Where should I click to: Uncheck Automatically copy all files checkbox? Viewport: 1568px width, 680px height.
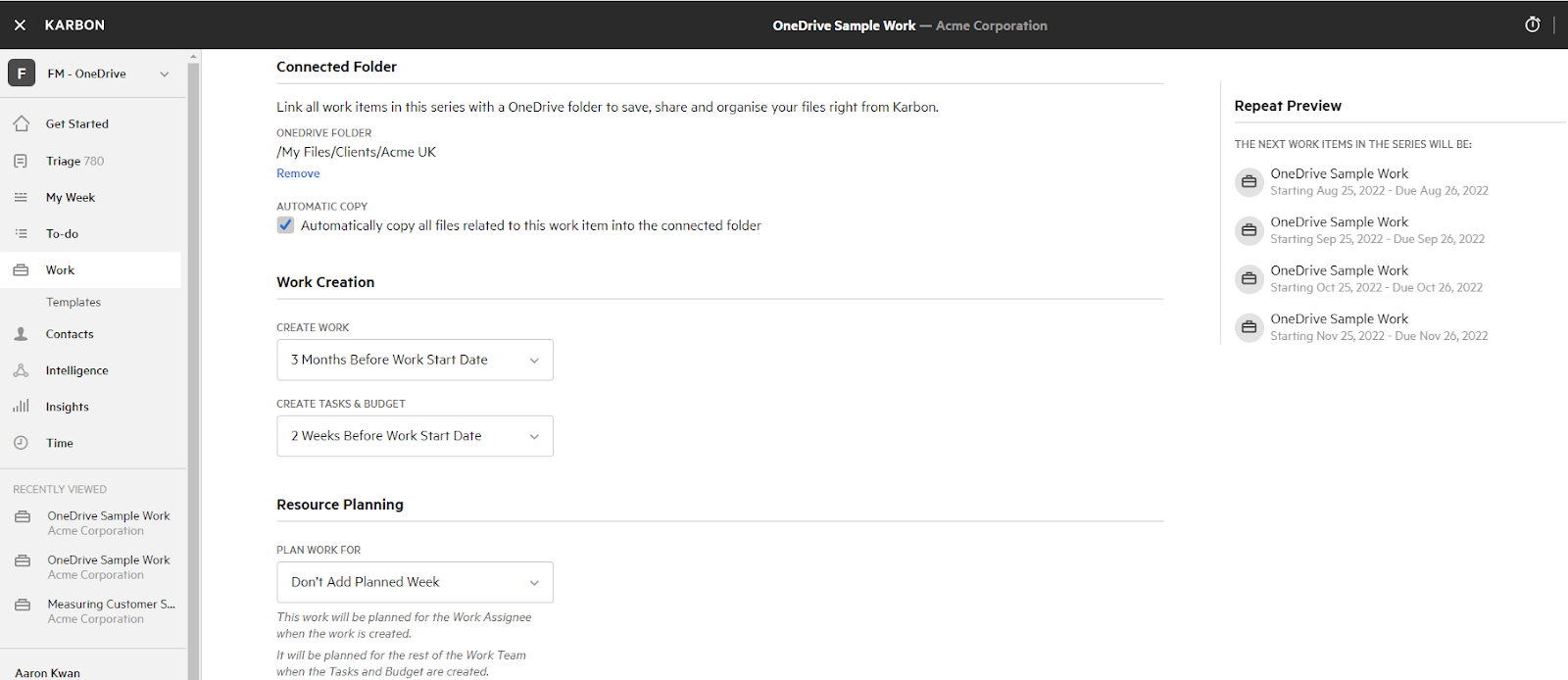285,224
